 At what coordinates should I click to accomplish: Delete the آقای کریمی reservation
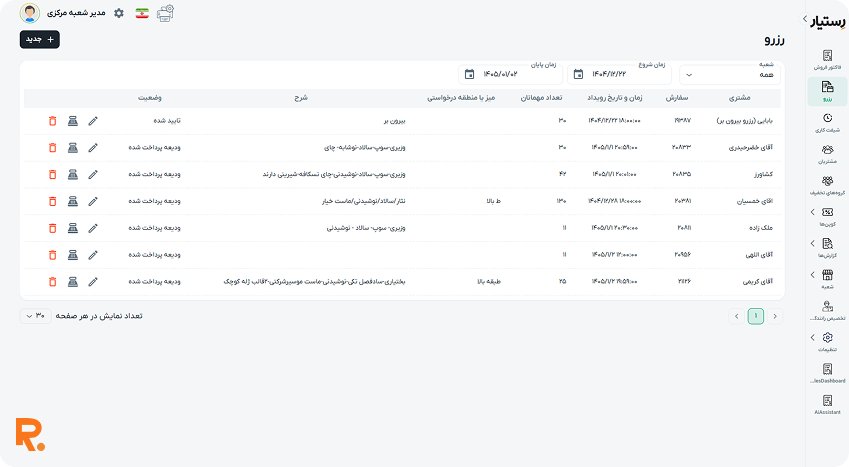click(x=53, y=282)
